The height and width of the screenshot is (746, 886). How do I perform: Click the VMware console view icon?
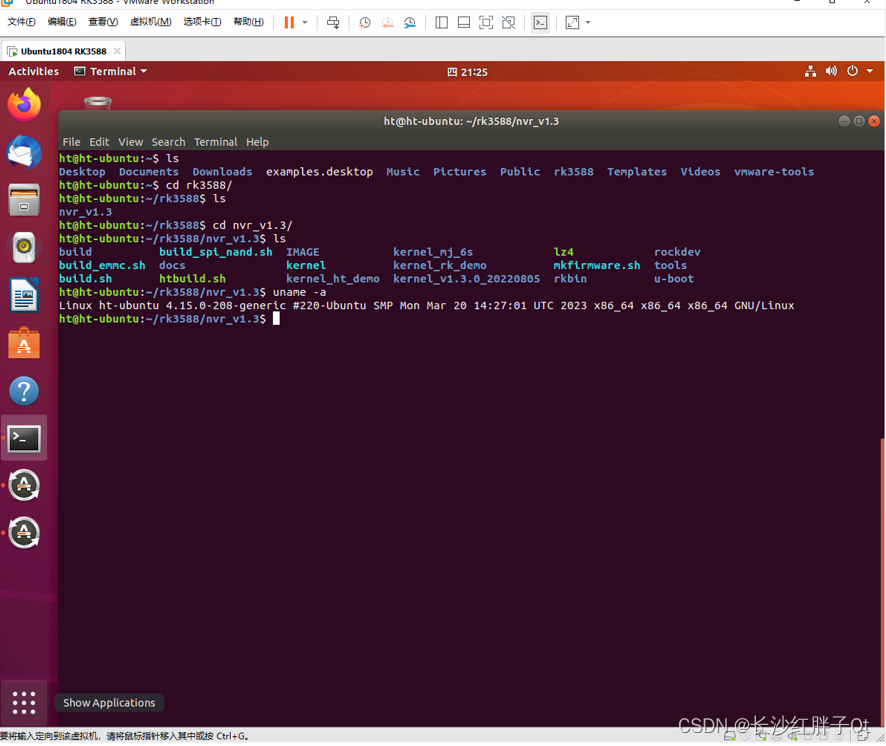(x=541, y=23)
